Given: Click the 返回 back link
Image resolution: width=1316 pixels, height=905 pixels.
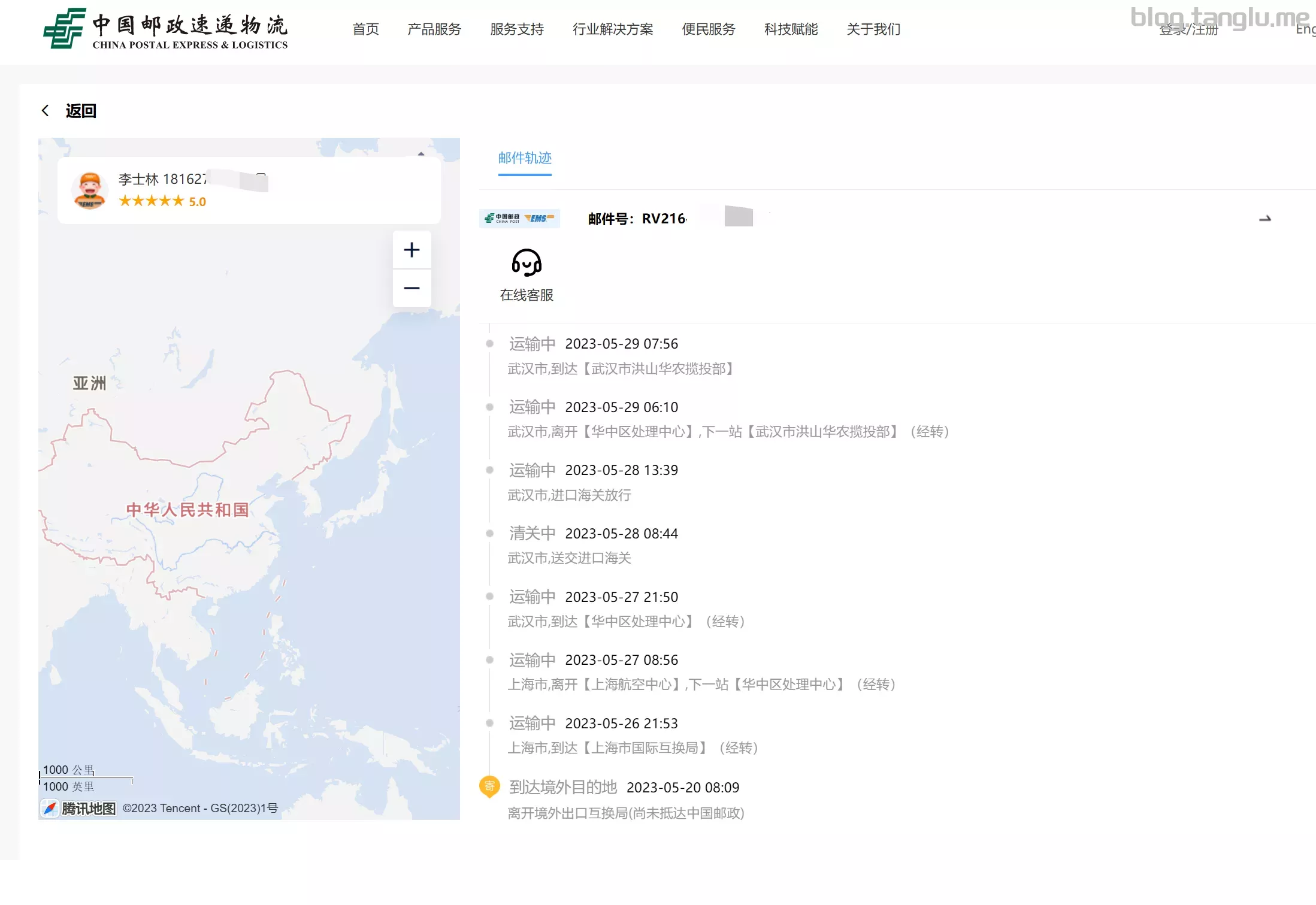Looking at the screenshot, I should [81, 111].
